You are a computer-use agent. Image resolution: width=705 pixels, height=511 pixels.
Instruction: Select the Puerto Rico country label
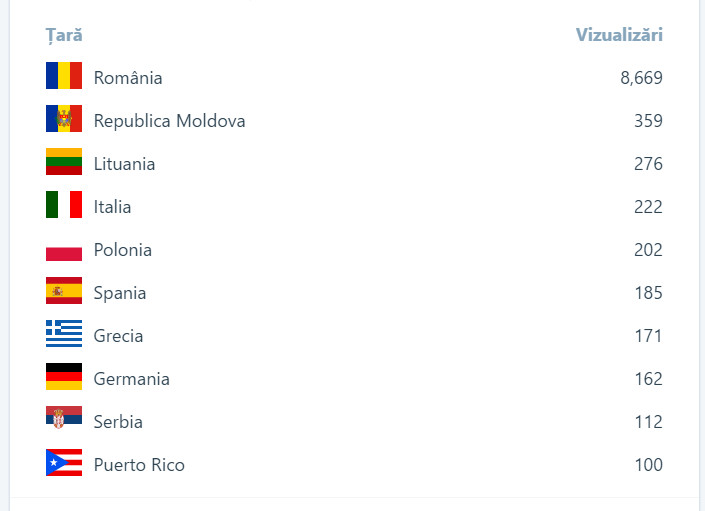[139, 465]
